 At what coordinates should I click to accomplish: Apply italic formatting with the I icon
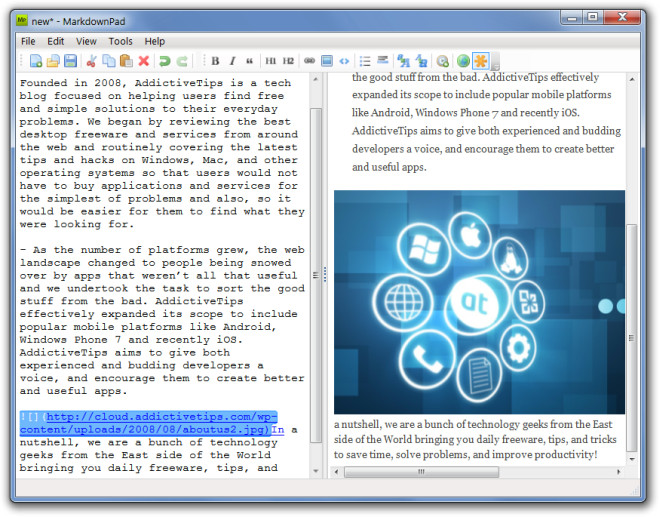(232, 61)
